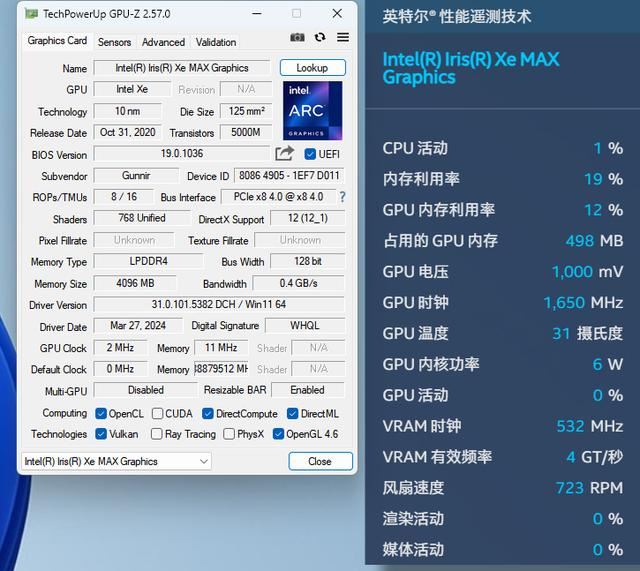Click the Transistors 5000M field
The width and height of the screenshot is (640, 571).
click(246, 132)
